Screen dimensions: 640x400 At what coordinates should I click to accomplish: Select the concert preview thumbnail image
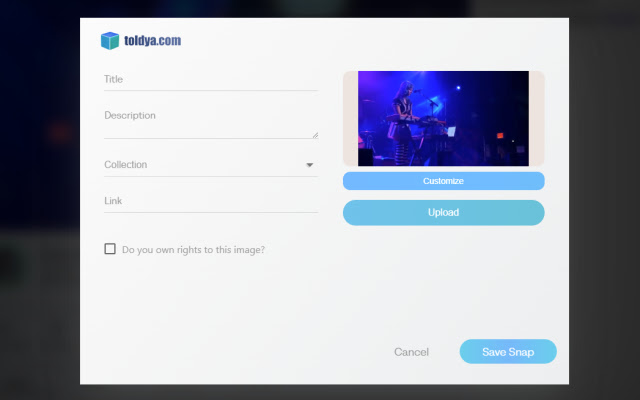pos(443,118)
